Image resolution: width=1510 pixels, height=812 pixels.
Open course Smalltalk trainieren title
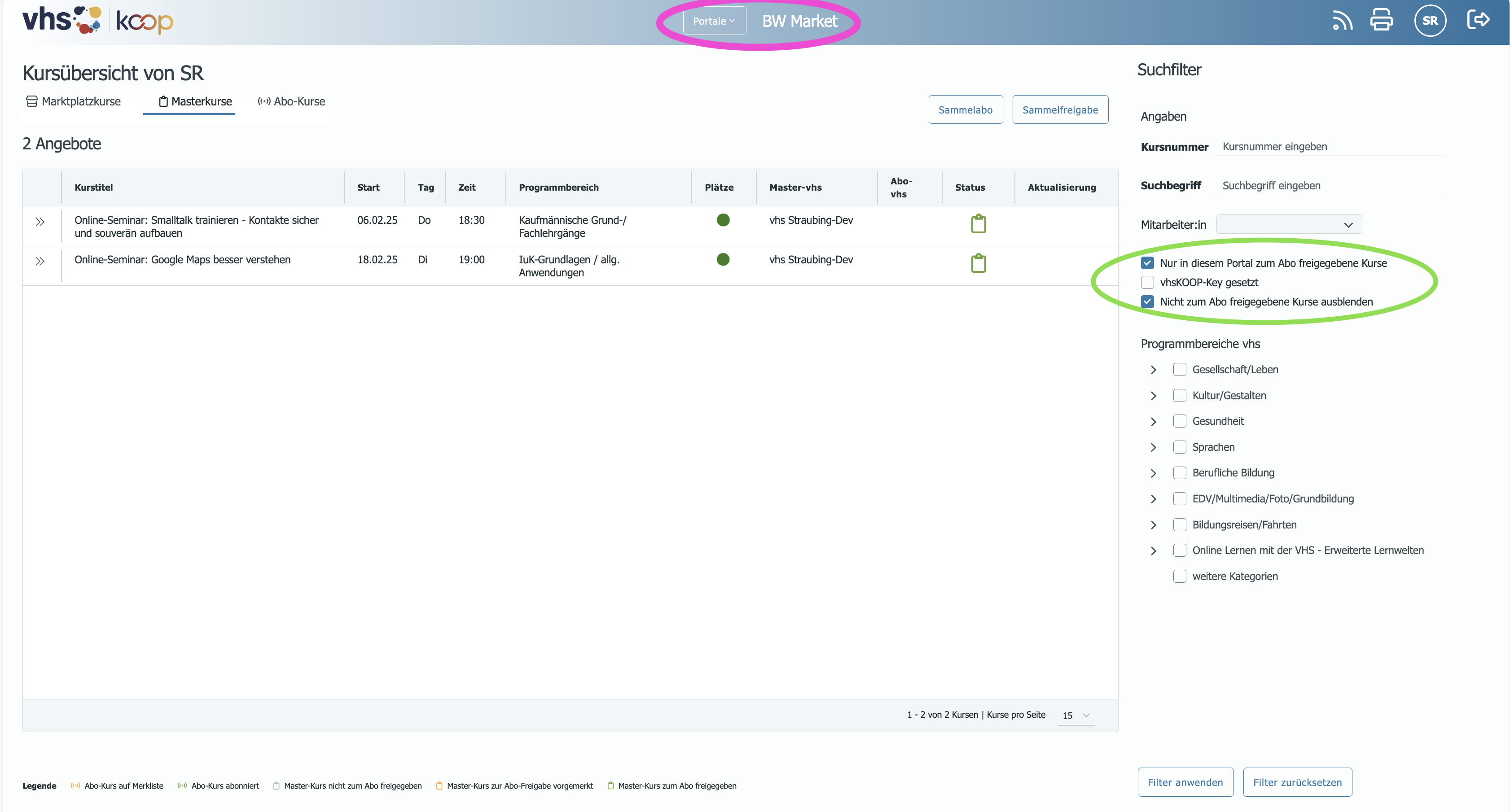coord(196,227)
